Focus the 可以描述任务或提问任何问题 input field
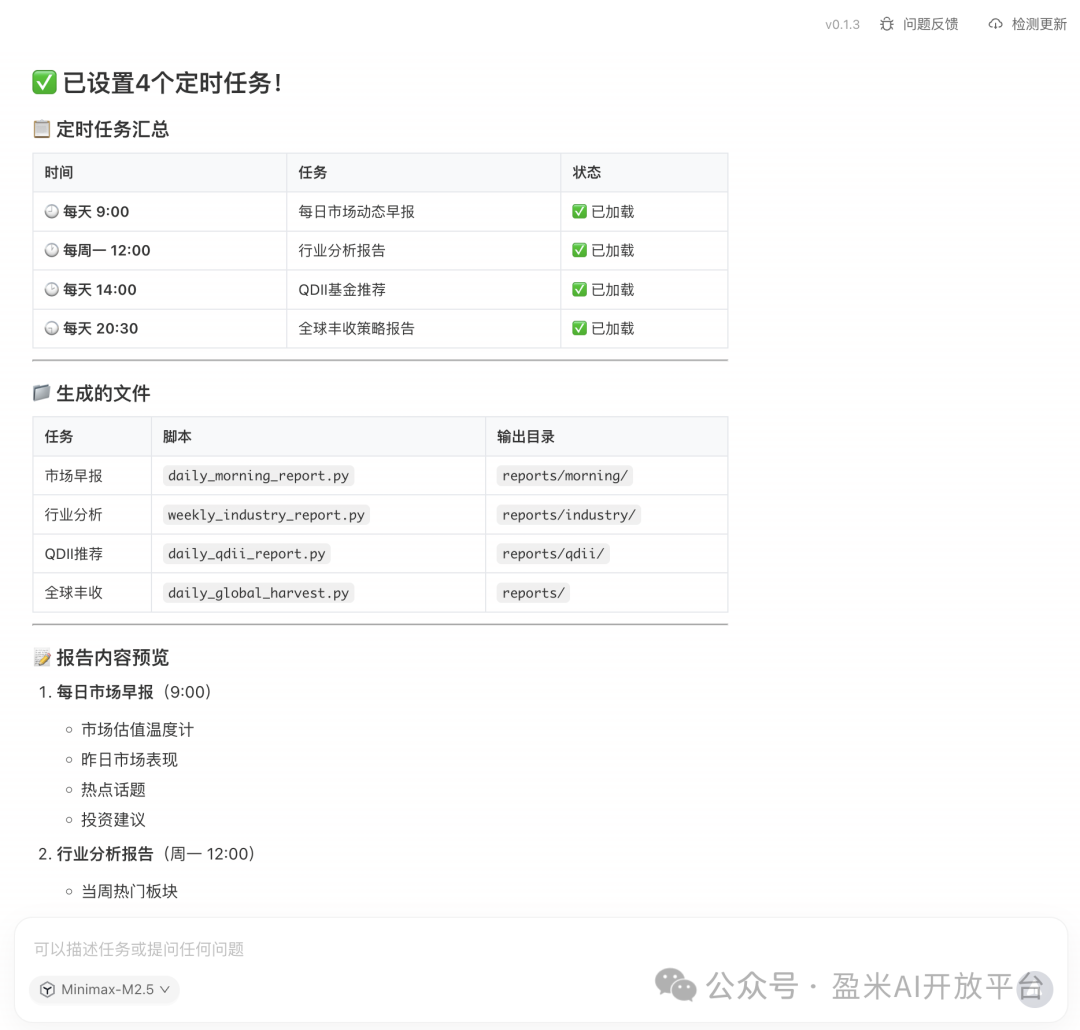 138,949
